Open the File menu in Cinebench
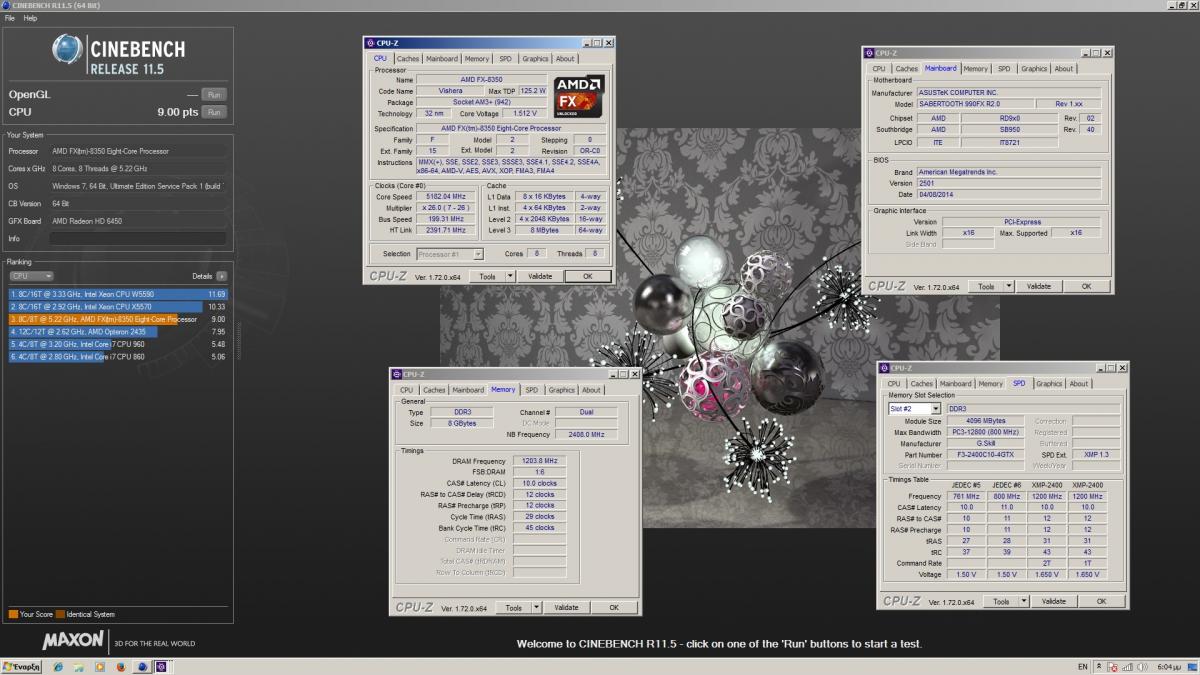The height and width of the screenshot is (675, 1200). pyautogui.click(x=10, y=18)
